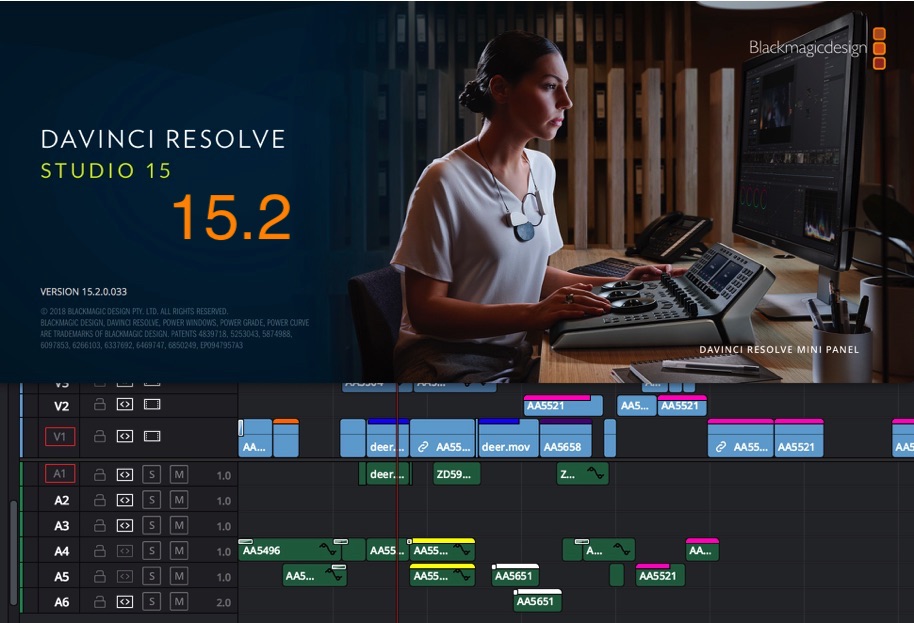Viewport: 914px width, 623px height.
Task: Mute the A4 audio track
Action: 179,551
